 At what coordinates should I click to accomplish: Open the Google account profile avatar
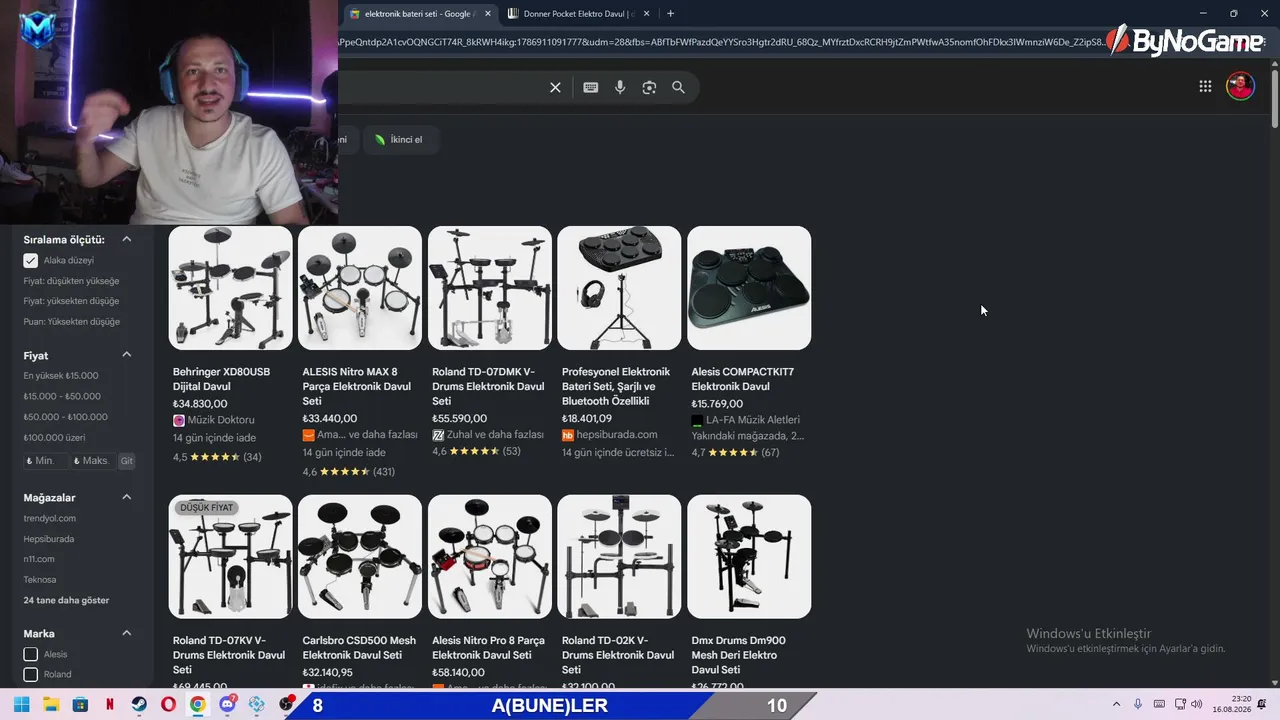(x=1240, y=86)
